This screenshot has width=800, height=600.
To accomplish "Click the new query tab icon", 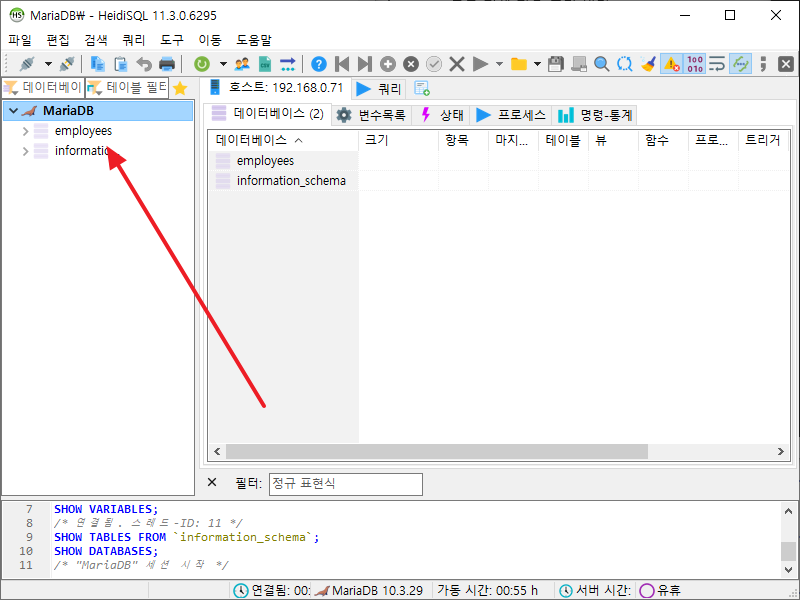I will coord(421,88).
